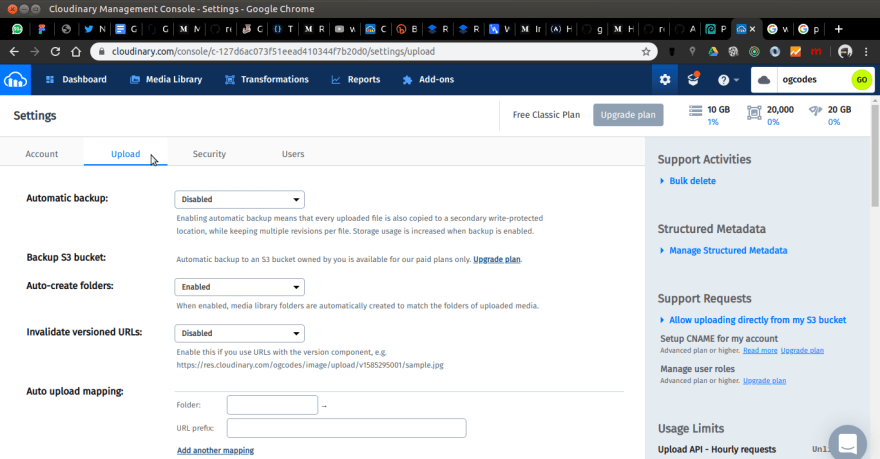Click the Folder input field

272,405
